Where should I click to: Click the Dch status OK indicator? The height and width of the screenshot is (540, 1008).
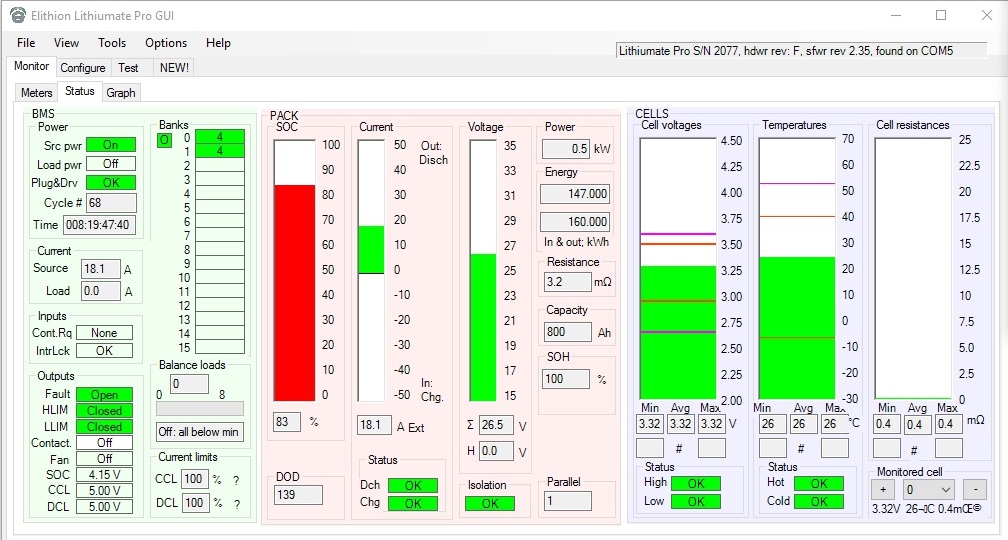coord(413,485)
